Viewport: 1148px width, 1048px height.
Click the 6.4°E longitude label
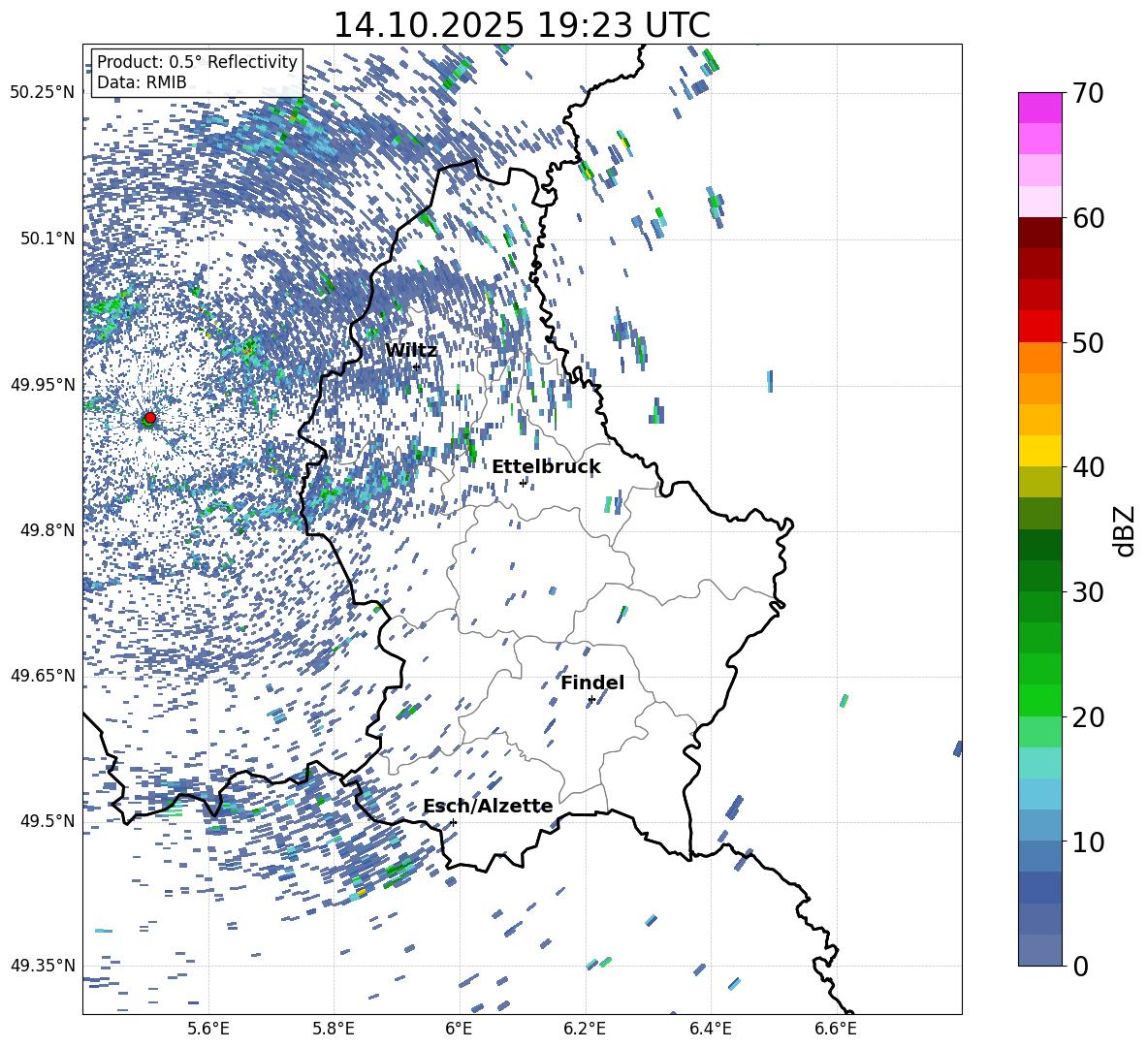(x=710, y=1029)
